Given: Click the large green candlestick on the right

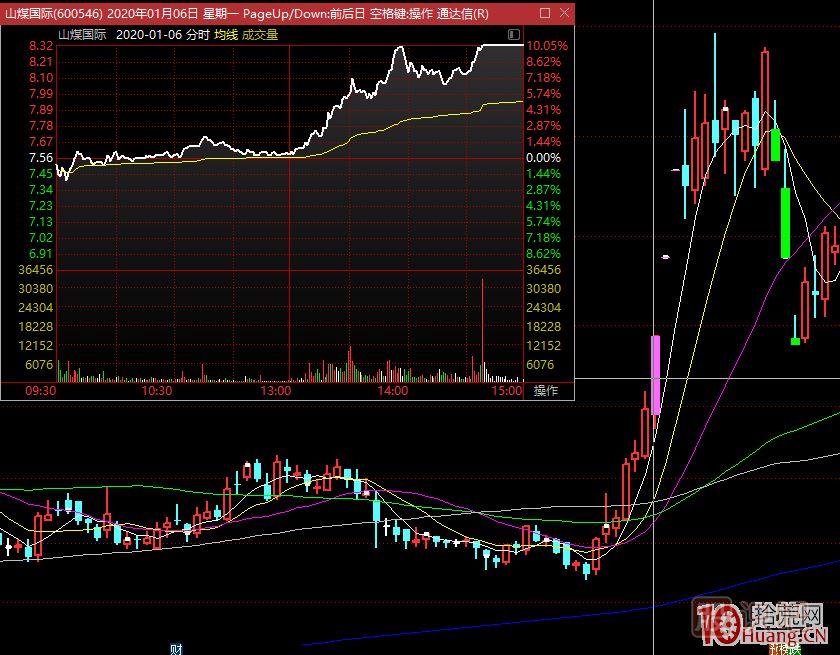Looking at the screenshot, I should tap(786, 222).
